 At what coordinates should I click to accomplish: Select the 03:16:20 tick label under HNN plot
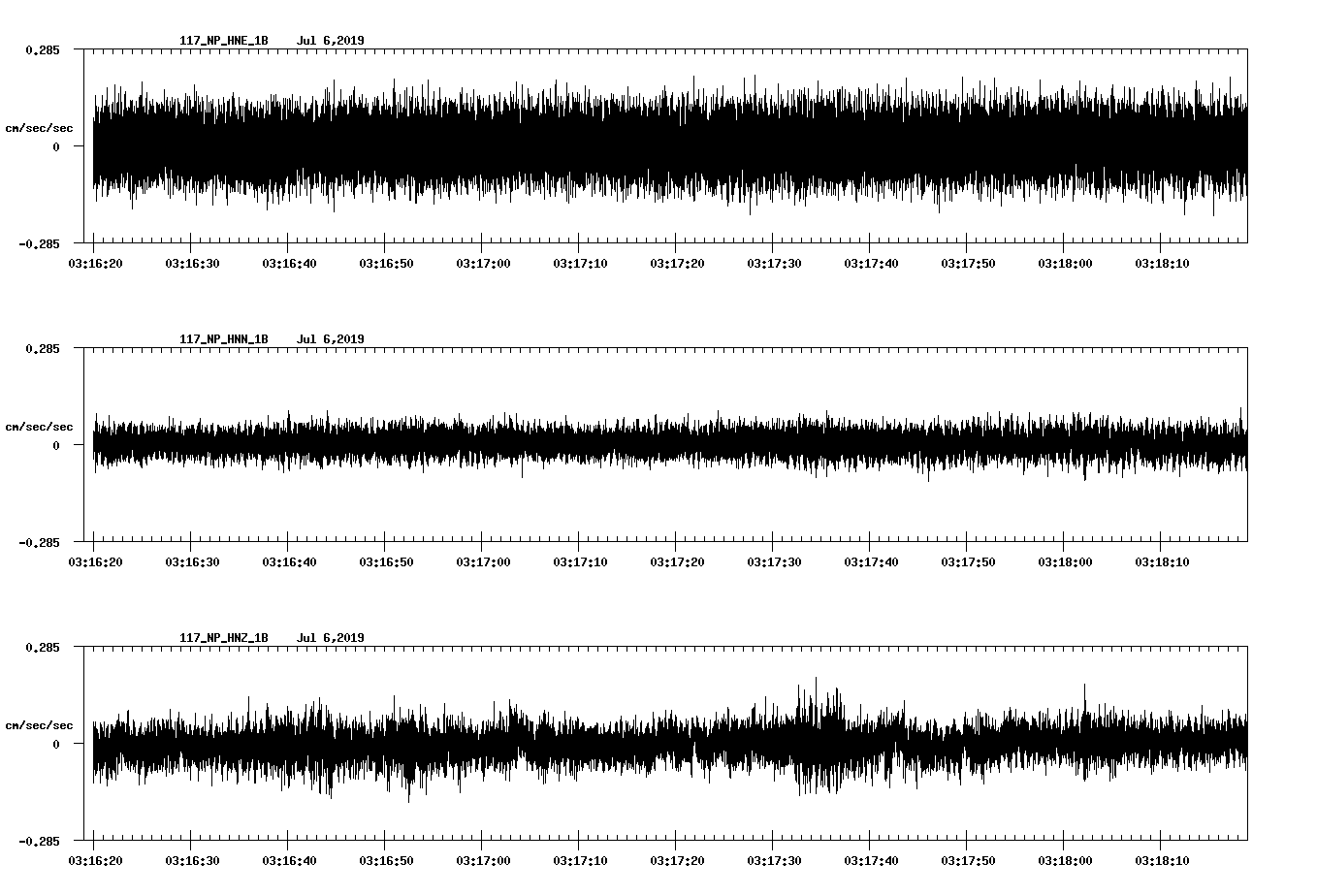click(x=95, y=561)
